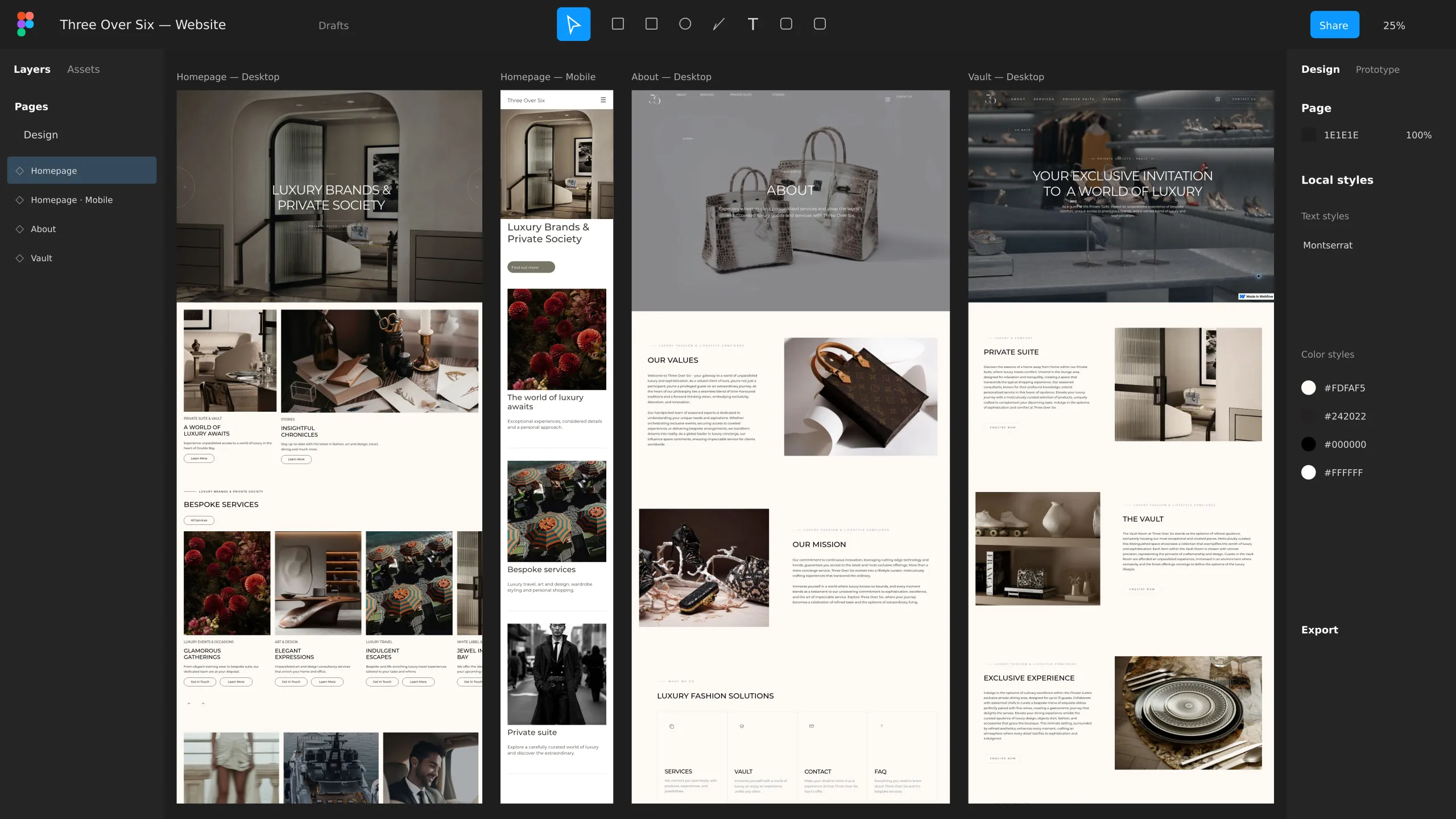This screenshot has height=819, width=1456.
Task: Open the 25% zoom level dropdown
Action: tap(1394, 26)
